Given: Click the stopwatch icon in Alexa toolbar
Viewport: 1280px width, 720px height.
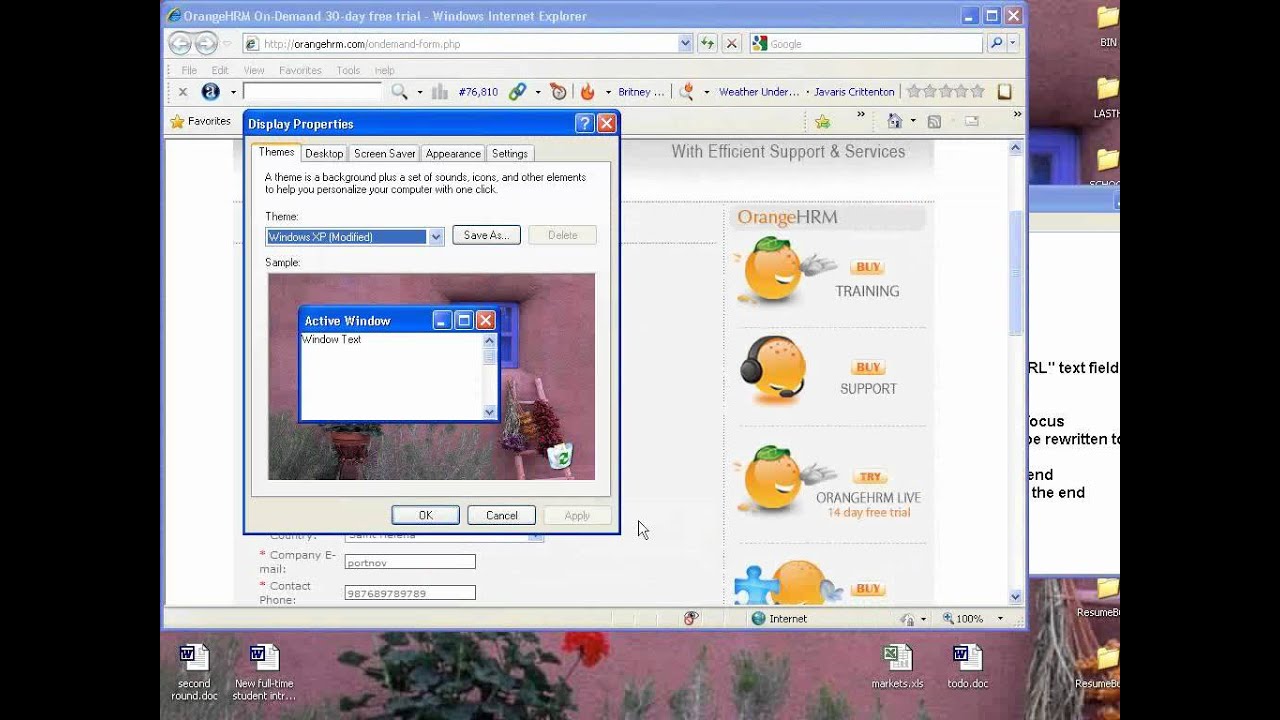Looking at the screenshot, I should coord(558,91).
